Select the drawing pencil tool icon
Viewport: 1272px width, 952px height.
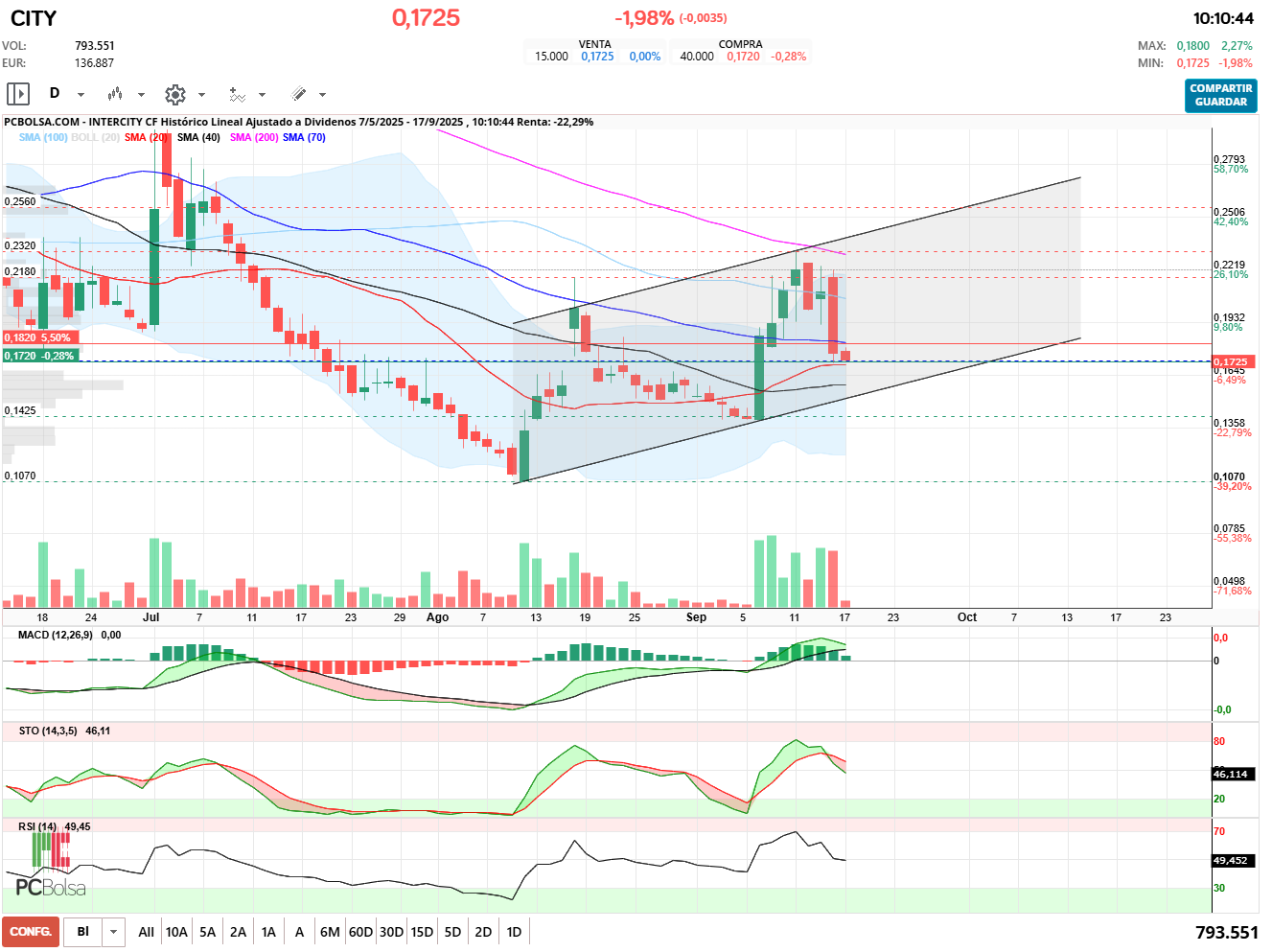click(298, 94)
